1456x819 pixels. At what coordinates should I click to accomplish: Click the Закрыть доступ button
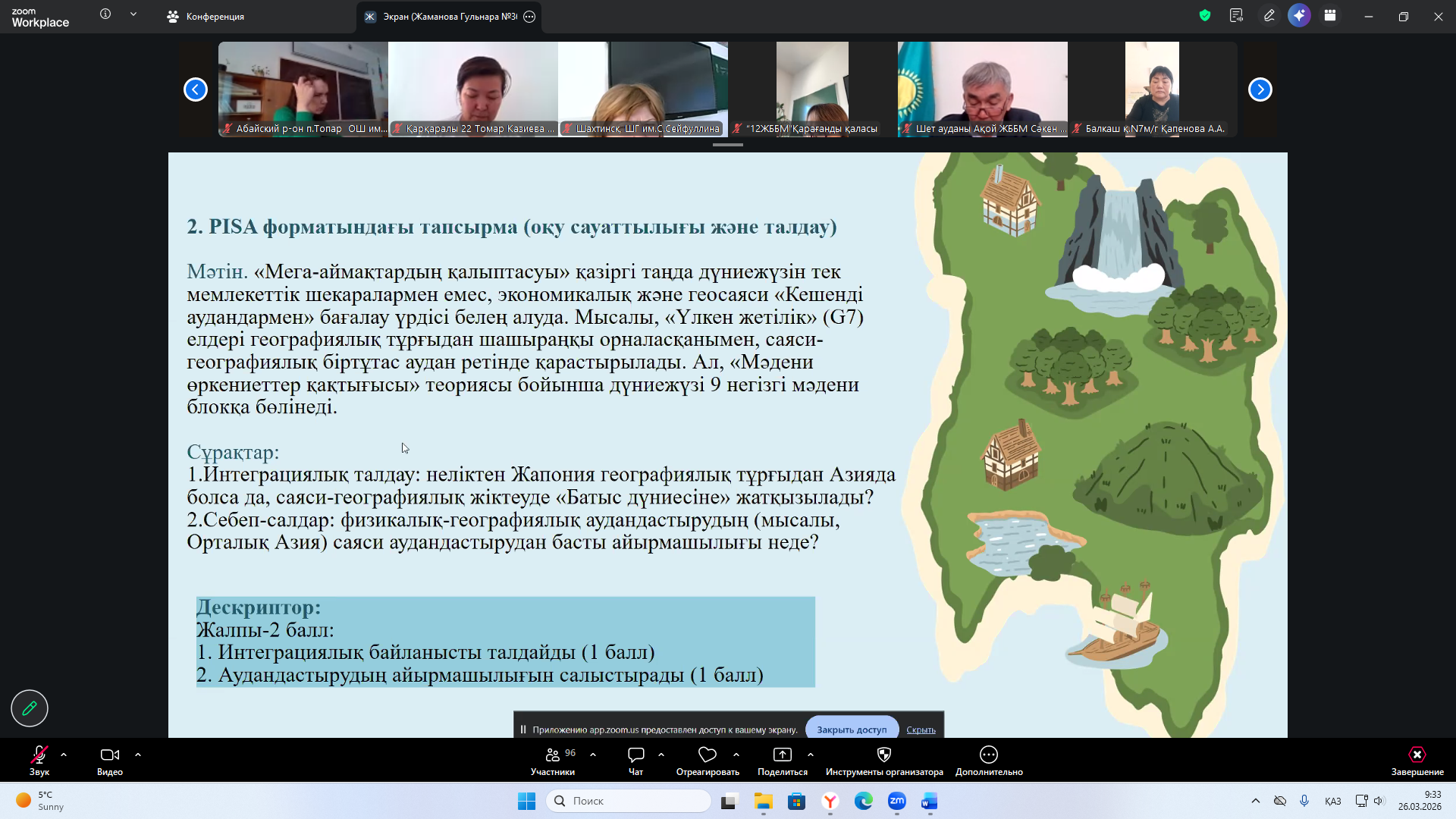point(852,730)
